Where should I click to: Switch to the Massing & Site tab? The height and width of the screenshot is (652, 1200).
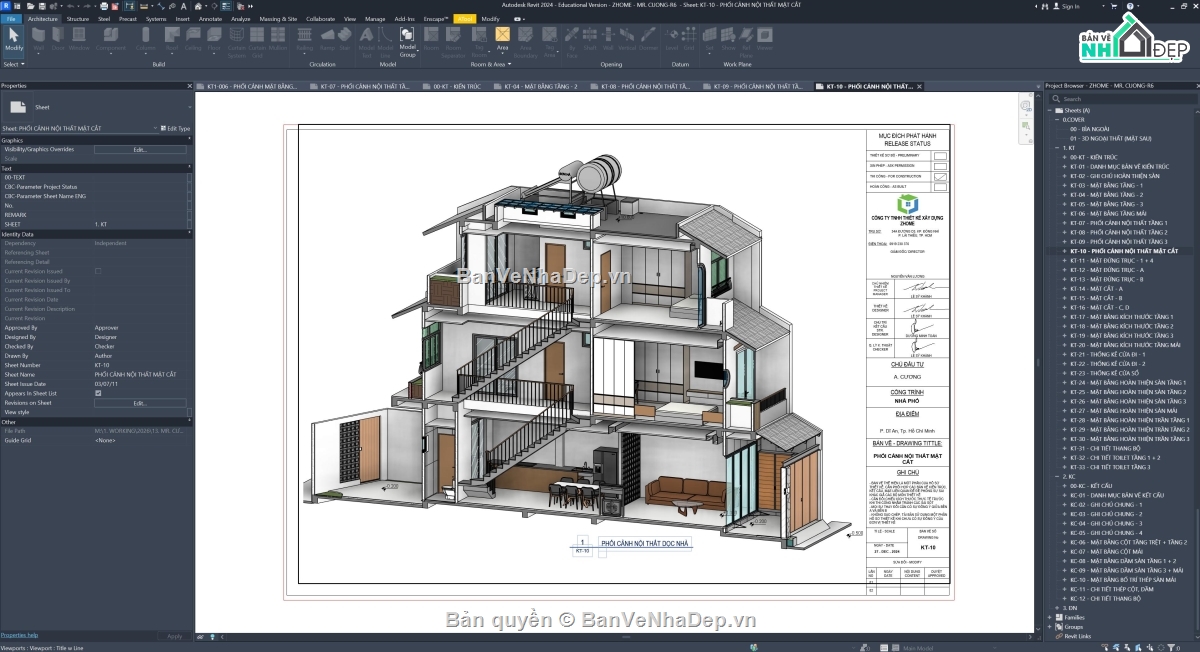point(278,18)
